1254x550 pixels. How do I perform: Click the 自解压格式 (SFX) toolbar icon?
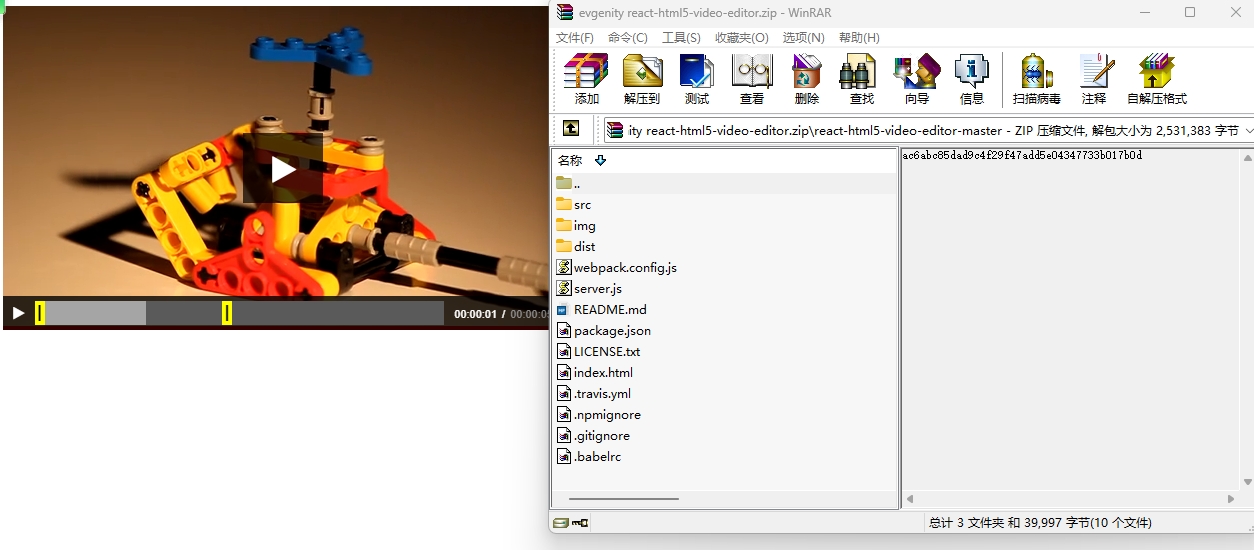pyautogui.click(x=1156, y=72)
